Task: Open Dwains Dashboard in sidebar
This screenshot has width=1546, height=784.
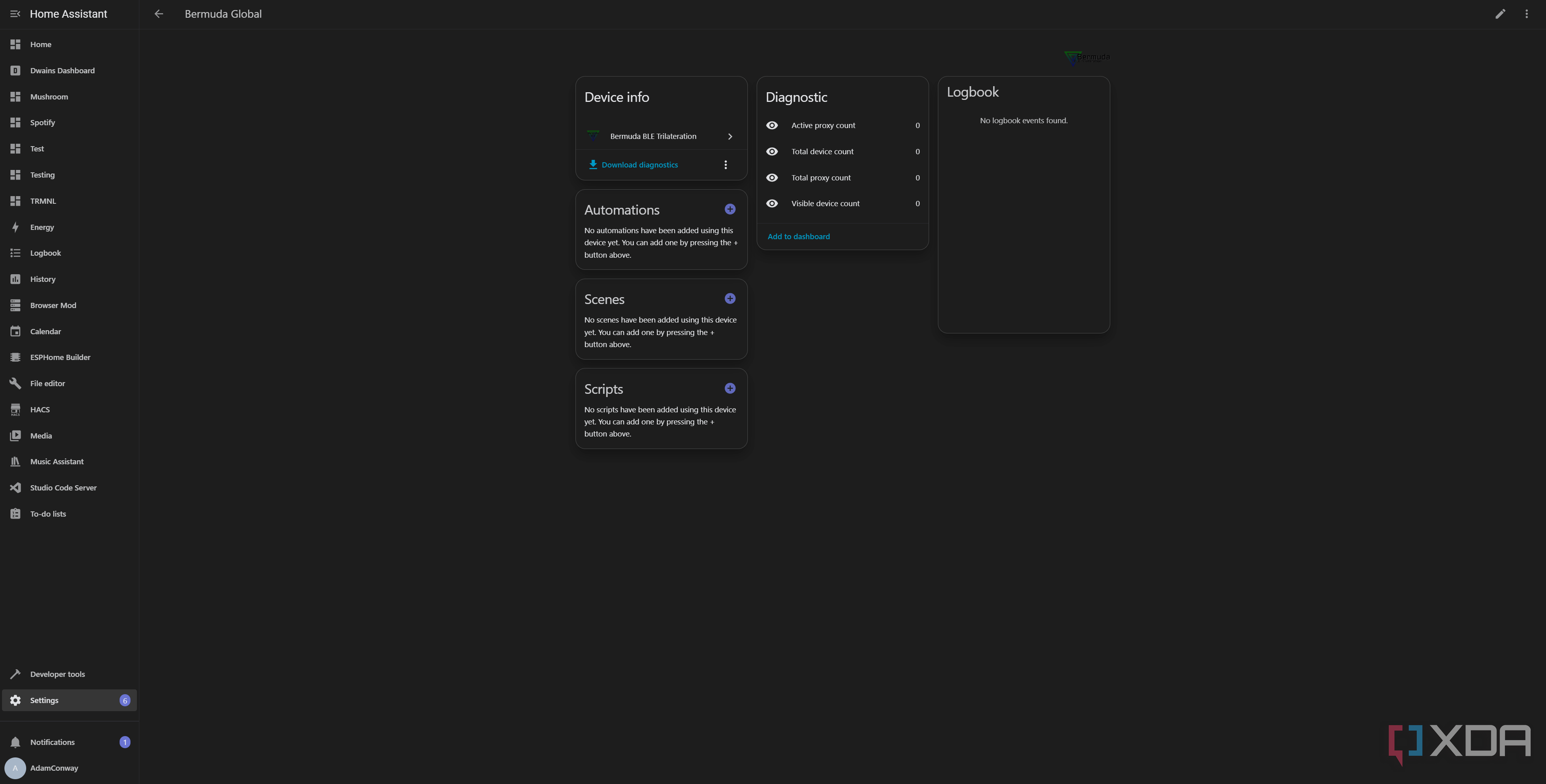Action: coord(70,70)
